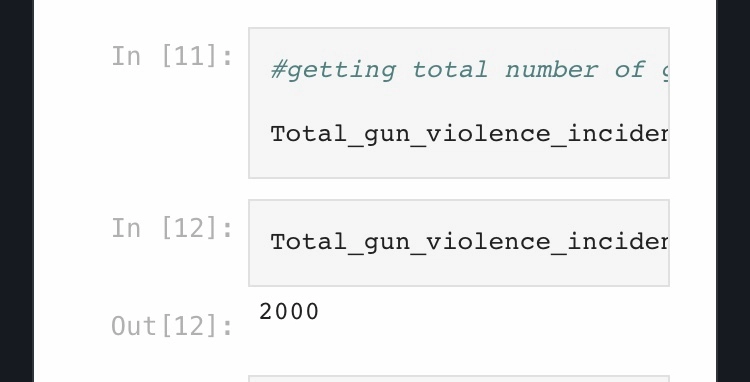
Task: Click the word "#getting" in the comment
Action: tap(333, 70)
